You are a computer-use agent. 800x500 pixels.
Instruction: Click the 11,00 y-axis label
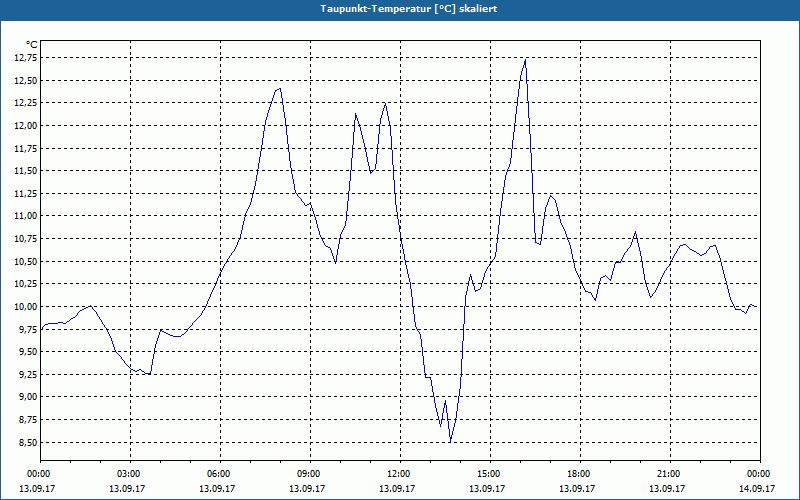(x=26, y=216)
